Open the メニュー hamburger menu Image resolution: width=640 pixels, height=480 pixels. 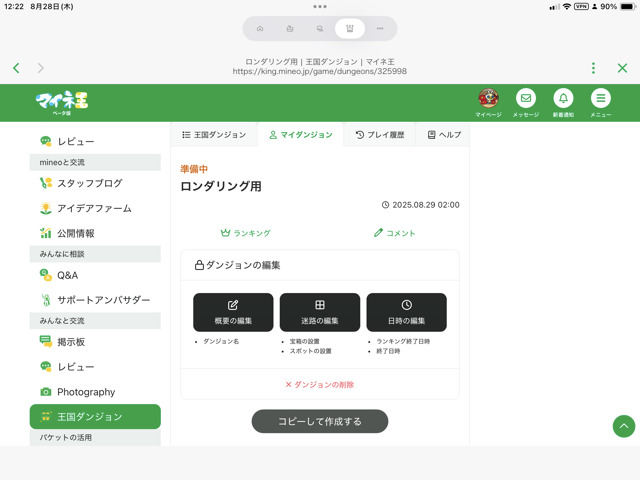click(600, 98)
